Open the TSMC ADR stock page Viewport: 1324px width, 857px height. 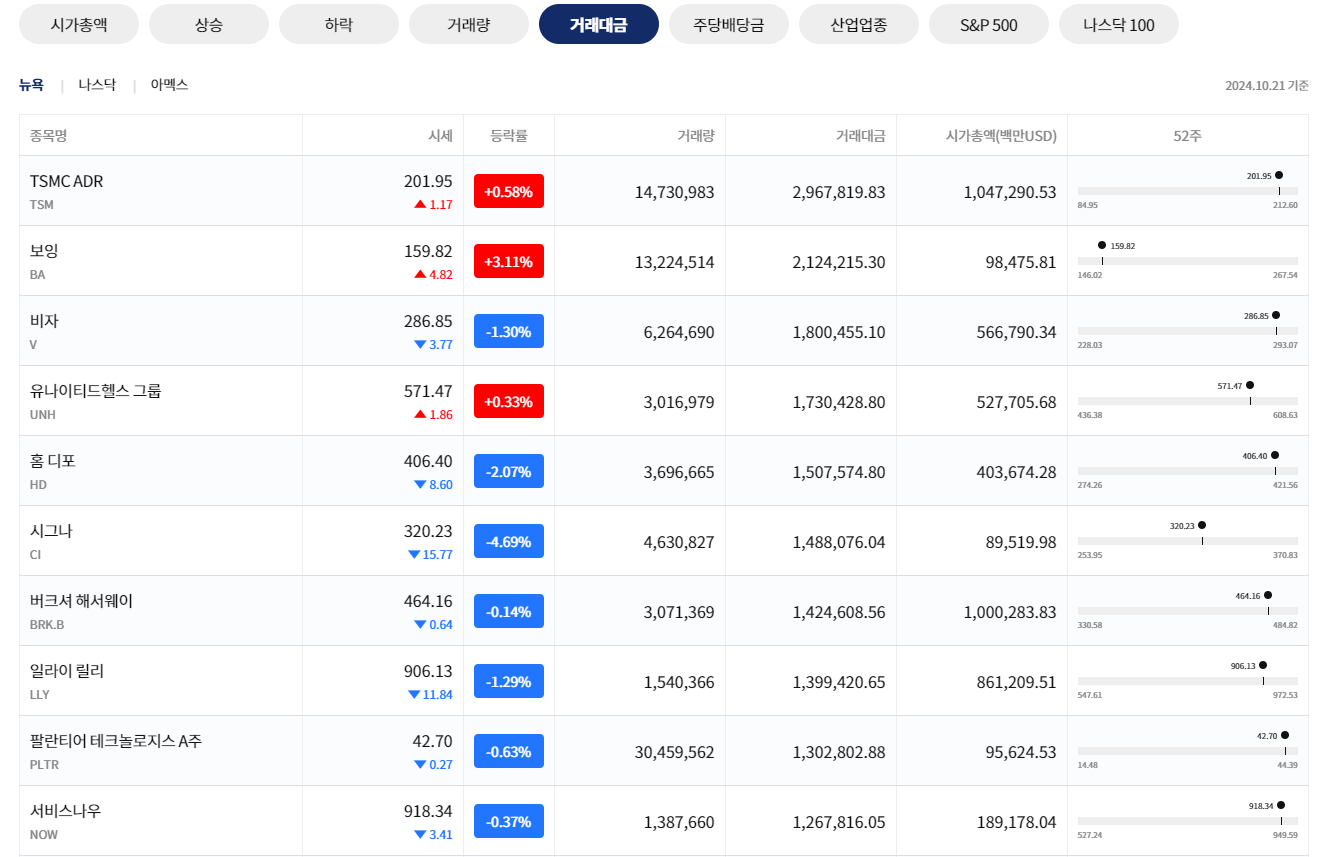tap(66, 181)
